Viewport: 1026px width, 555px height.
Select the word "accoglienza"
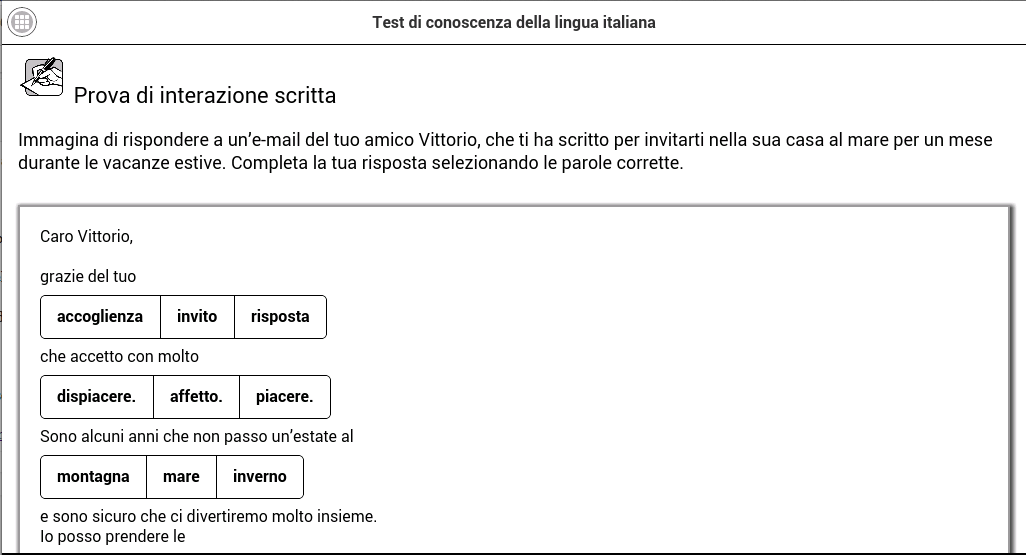pos(100,317)
